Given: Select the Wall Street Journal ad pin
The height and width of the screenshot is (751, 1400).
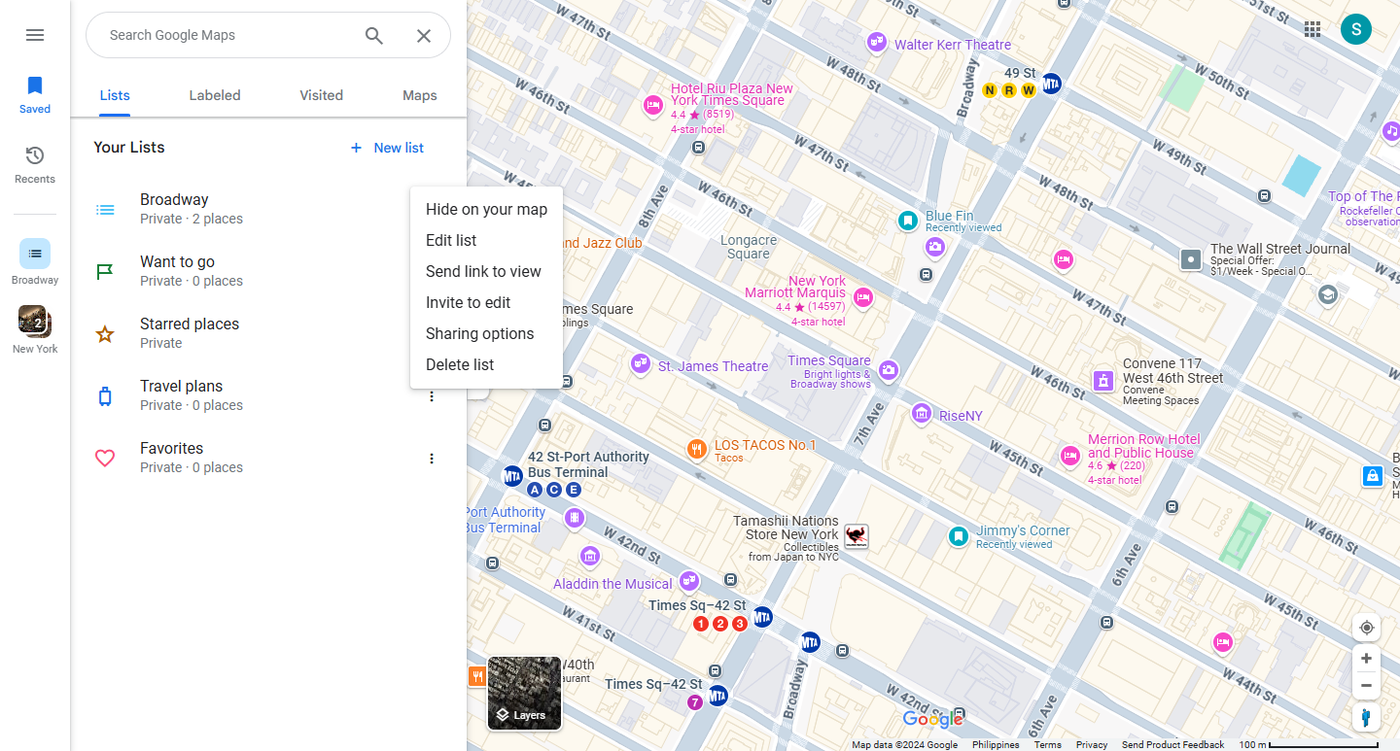Looking at the screenshot, I should click(x=1190, y=260).
